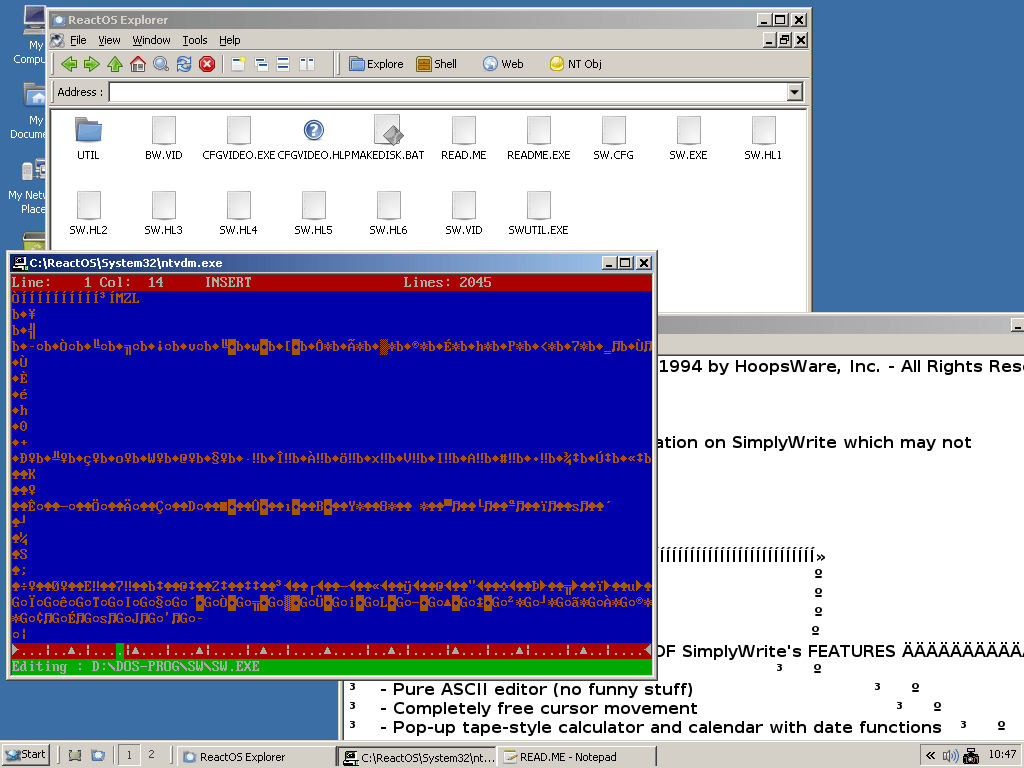Click the volume speaker icon in system tray
The height and width of the screenshot is (768, 1024).
coord(950,756)
